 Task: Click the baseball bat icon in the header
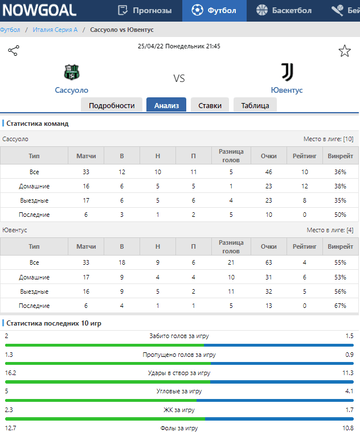coord(337,10)
